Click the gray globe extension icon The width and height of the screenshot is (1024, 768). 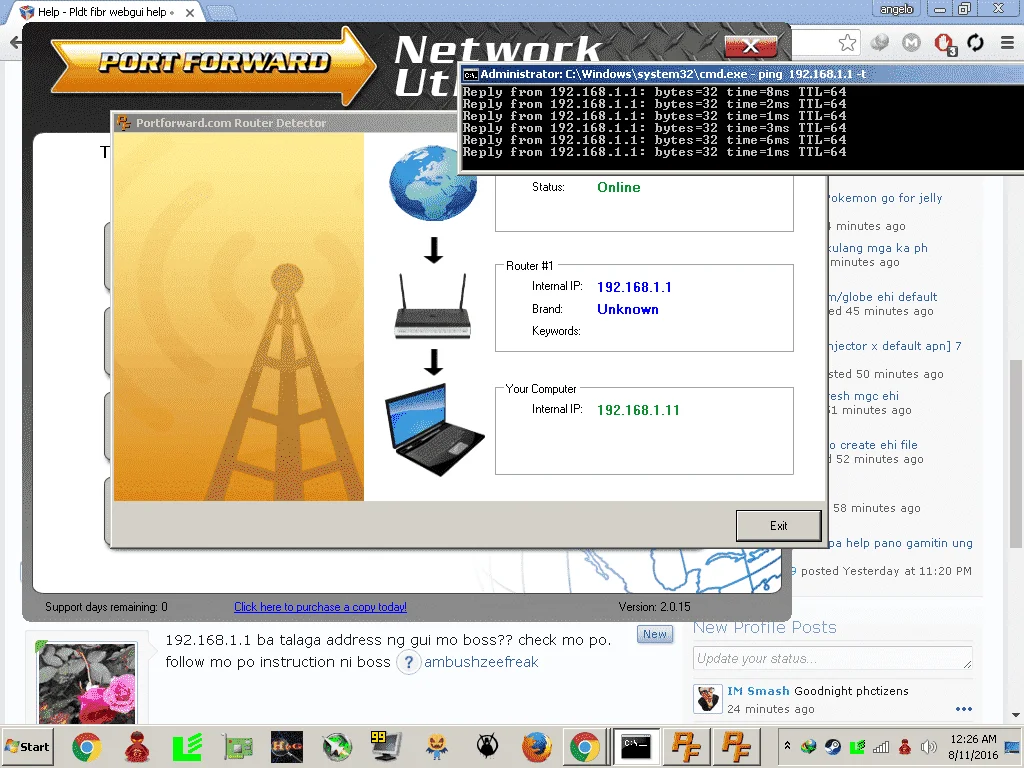pyautogui.click(x=880, y=43)
